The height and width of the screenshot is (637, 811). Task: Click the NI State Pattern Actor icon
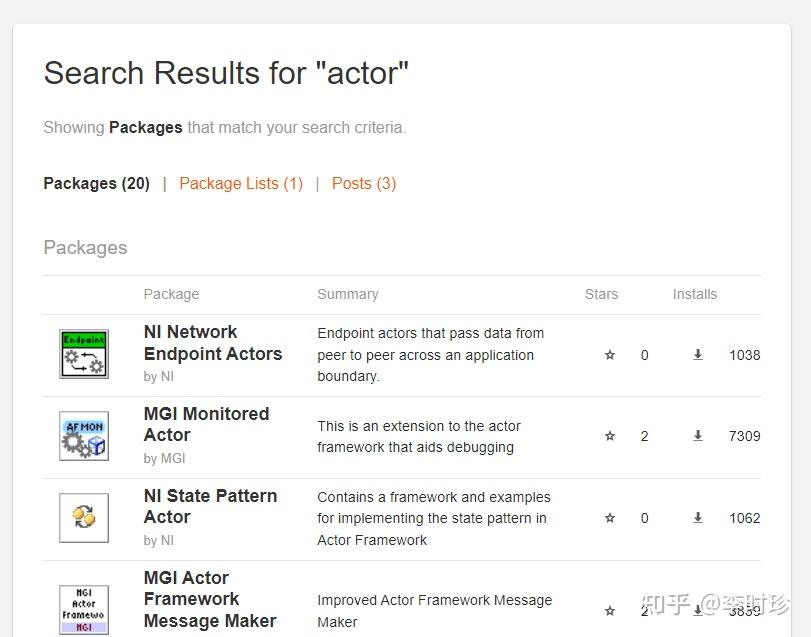pos(84,518)
